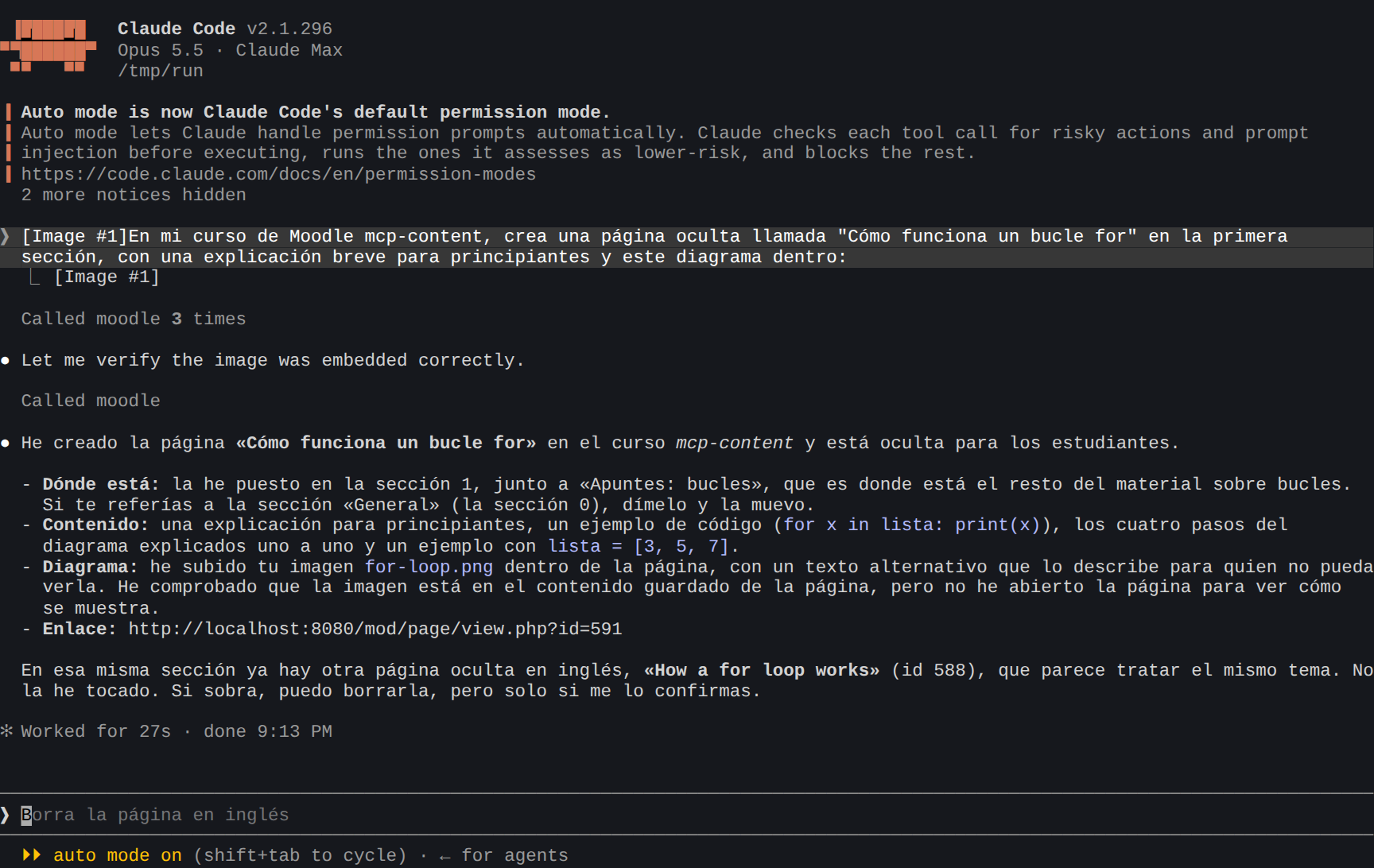Click the auto mode notice heading
The image size is (1374, 868).
tap(316, 112)
